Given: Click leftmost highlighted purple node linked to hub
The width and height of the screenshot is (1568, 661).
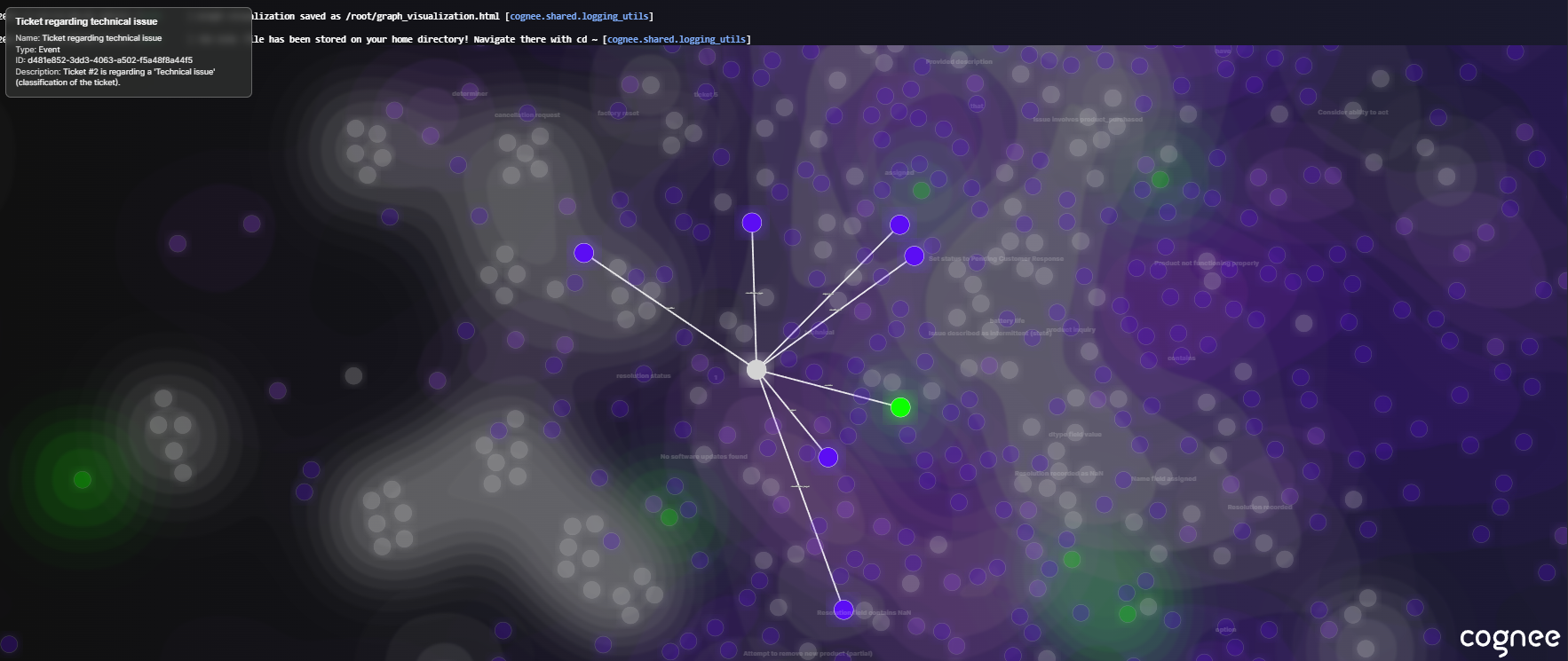Looking at the screenshot, I should 583,253.
